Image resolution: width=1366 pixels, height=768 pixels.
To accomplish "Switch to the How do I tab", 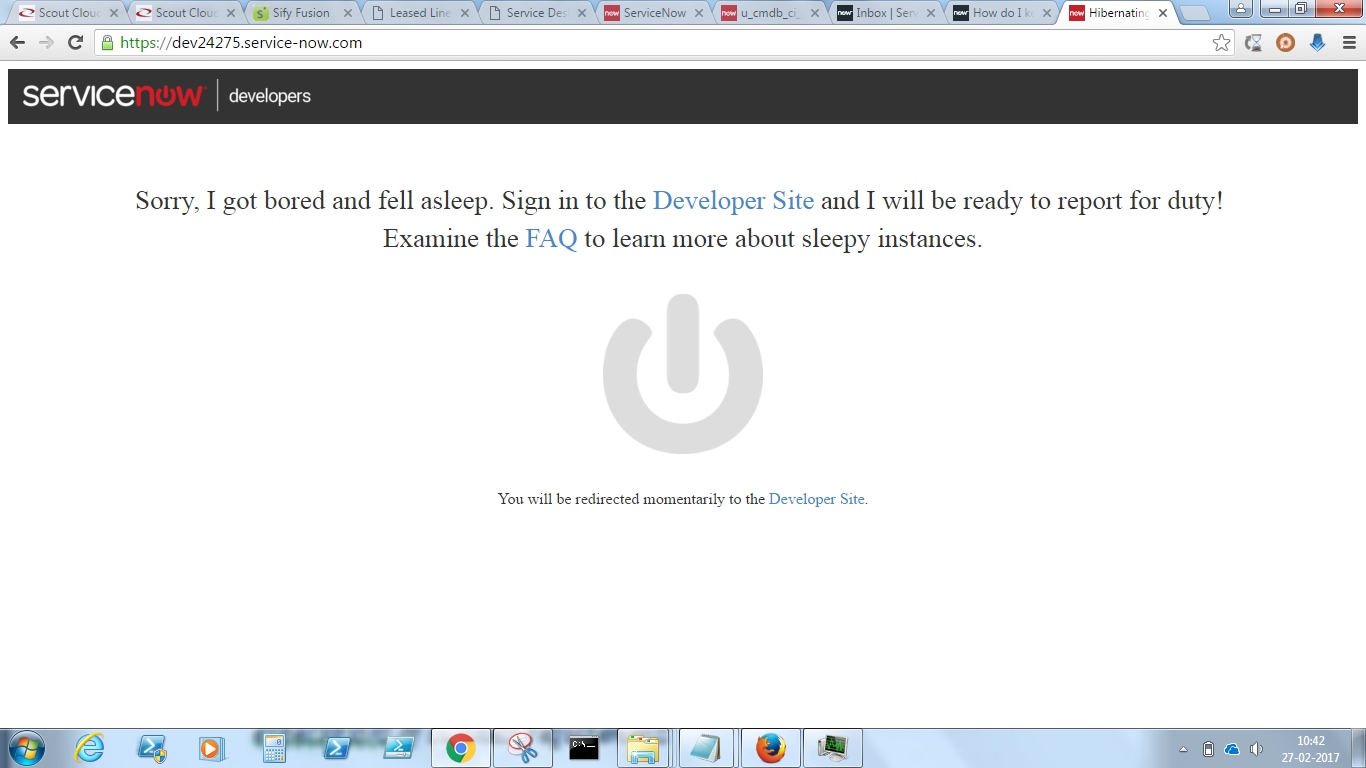I will tap(1002, 13).
